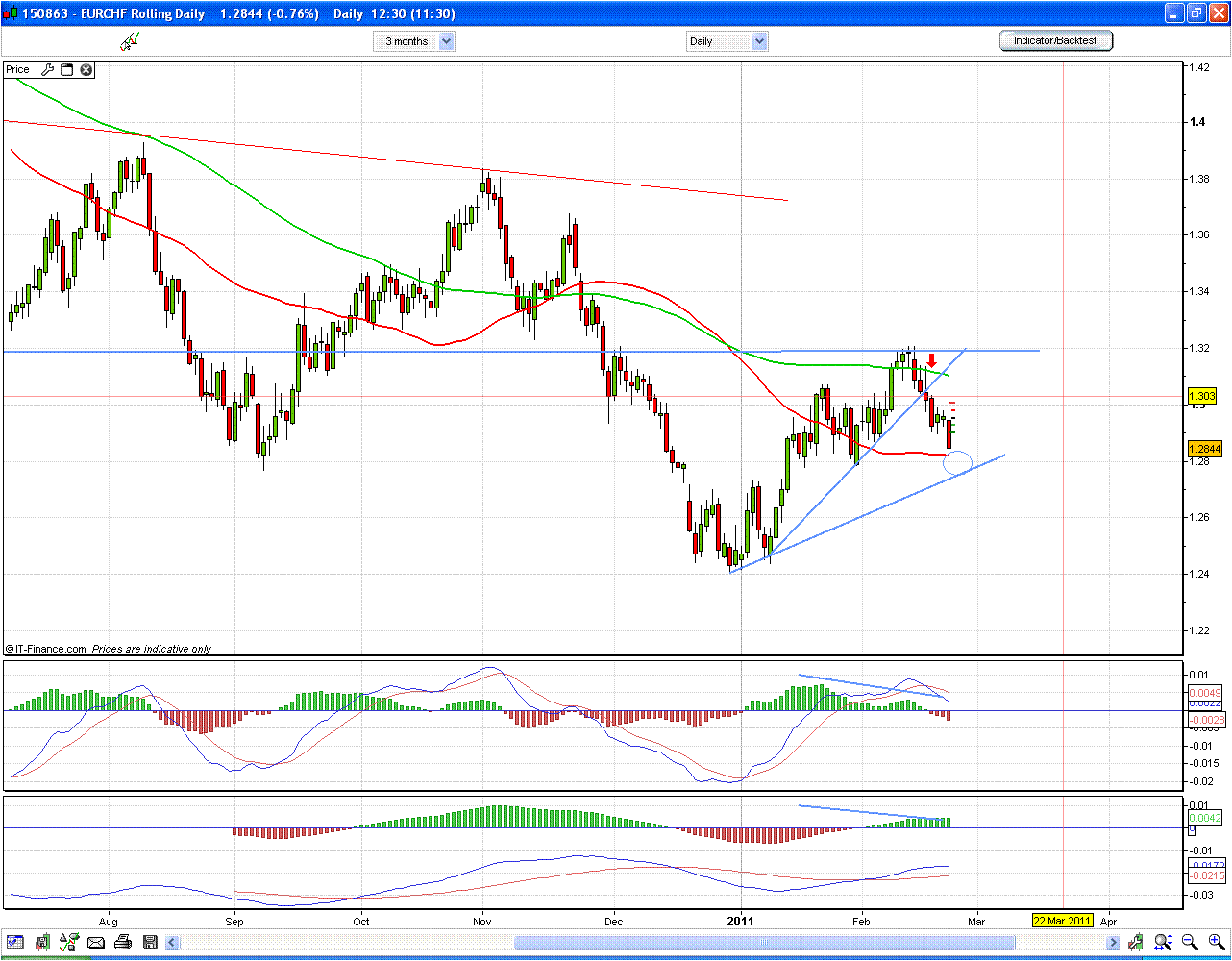The width and height of the screenshot is (1232, 961).
Task: Click the 1.303 price label
Action: click(x=1201, y=396)
